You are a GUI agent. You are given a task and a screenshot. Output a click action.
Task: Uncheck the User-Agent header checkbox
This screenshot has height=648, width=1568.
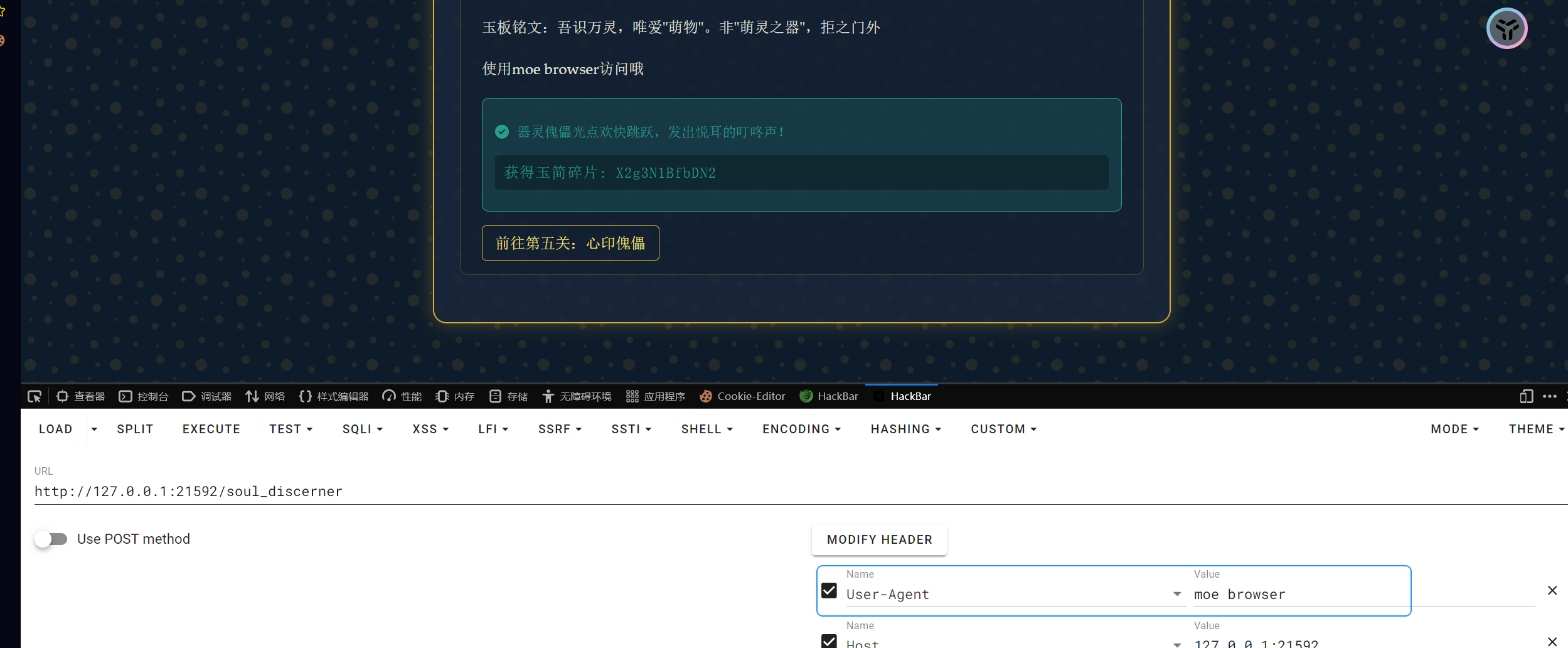829,590
